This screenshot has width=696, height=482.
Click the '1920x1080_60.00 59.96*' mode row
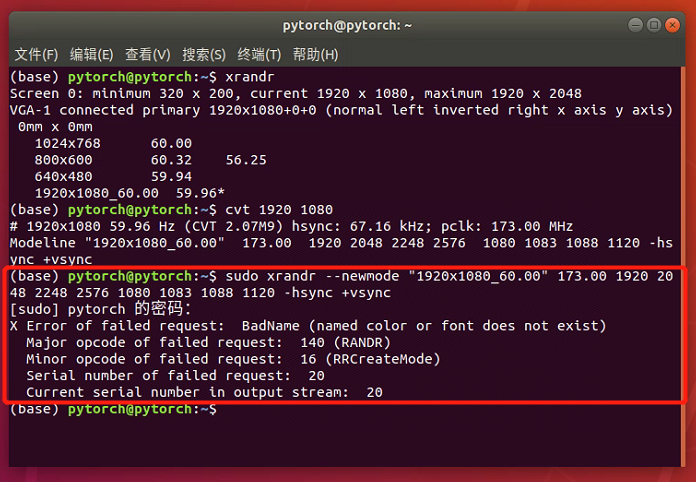point(130,193)
